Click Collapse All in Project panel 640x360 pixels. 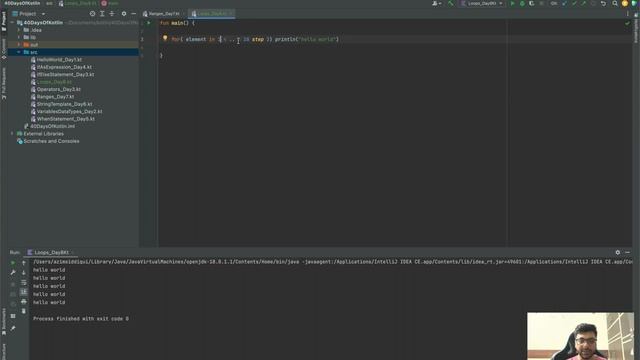click(x=112, y=13)
